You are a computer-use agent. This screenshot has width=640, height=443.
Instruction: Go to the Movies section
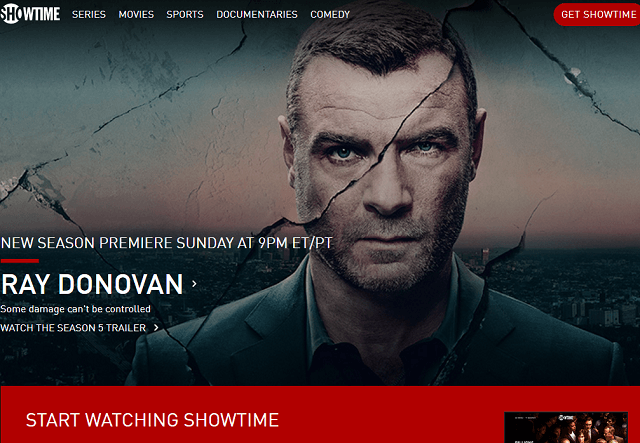coord(136,14)
